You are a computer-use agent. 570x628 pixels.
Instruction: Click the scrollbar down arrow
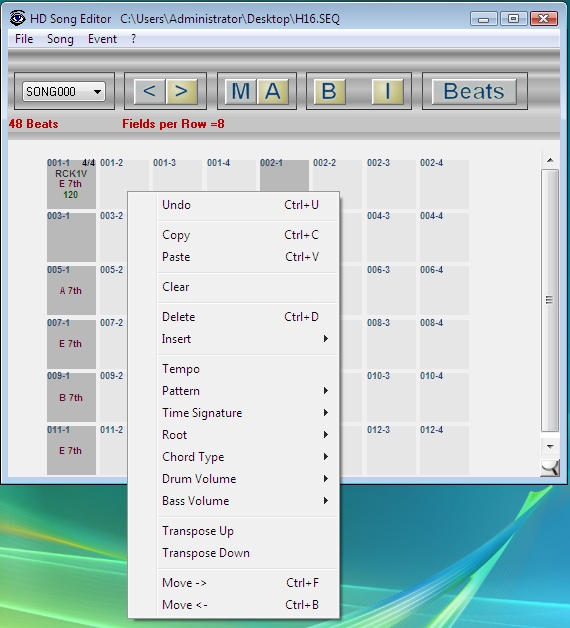[x=550, y=447]
